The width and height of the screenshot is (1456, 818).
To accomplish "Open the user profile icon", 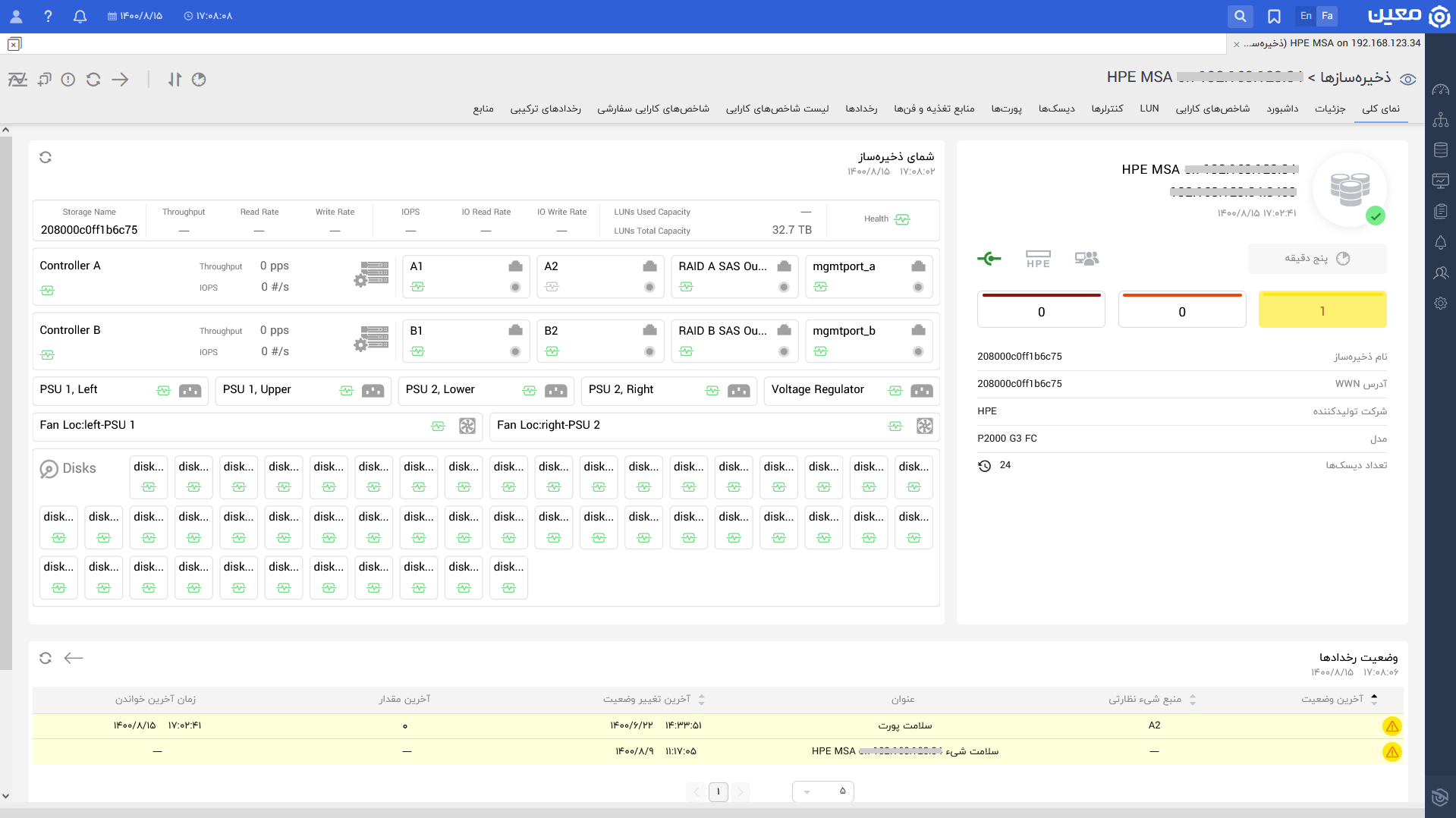I will (x=16, y=16).
